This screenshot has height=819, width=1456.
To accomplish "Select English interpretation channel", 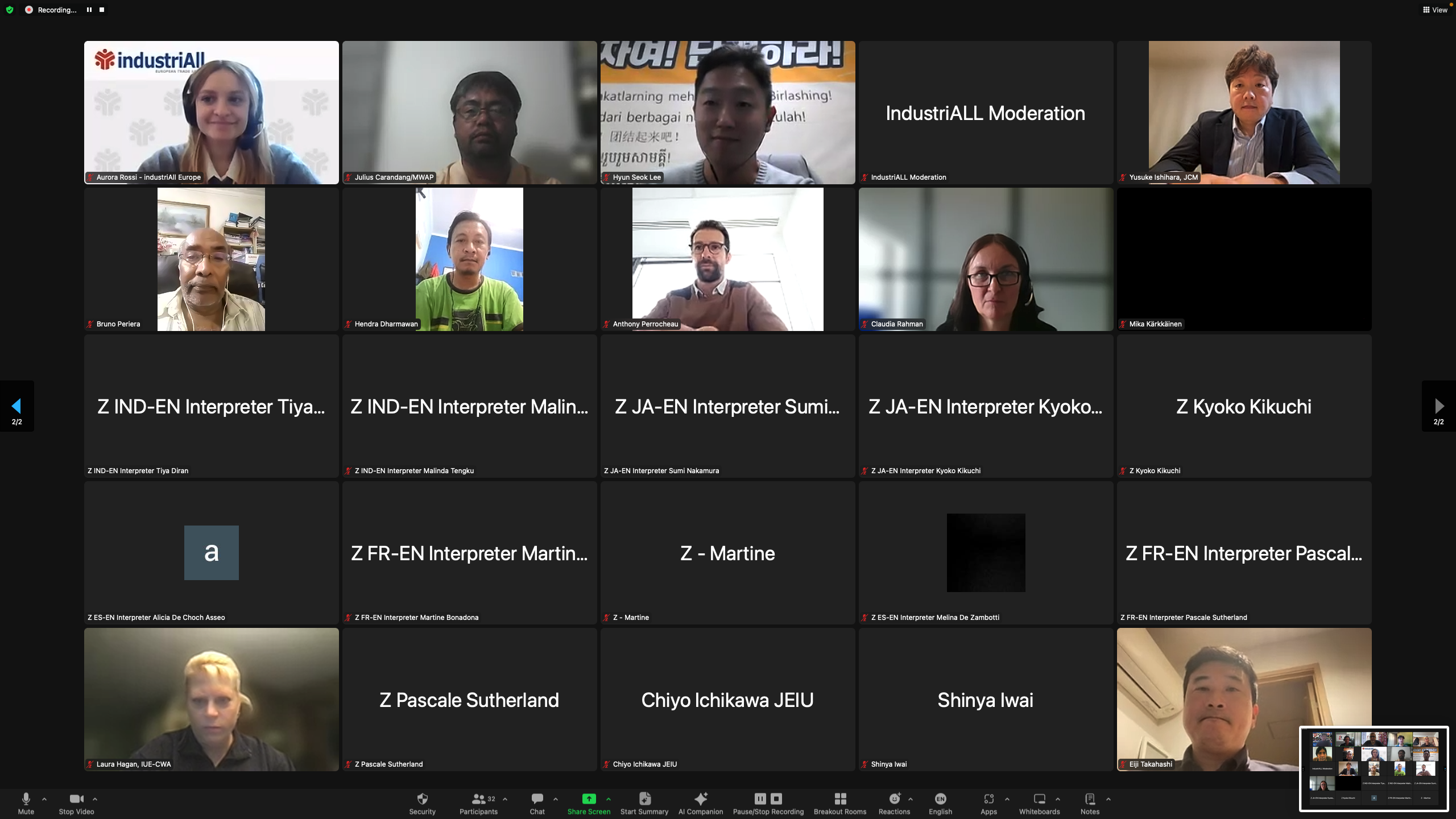I will (x=940, y=803).
